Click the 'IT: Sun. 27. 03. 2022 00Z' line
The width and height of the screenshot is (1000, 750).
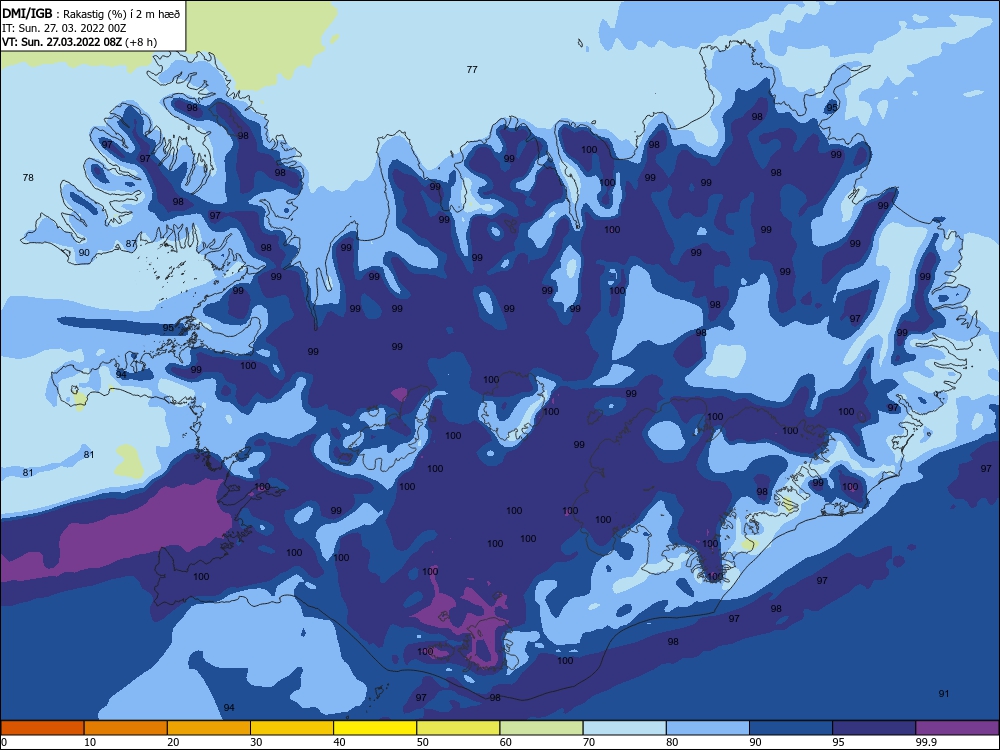coord(64,28)
